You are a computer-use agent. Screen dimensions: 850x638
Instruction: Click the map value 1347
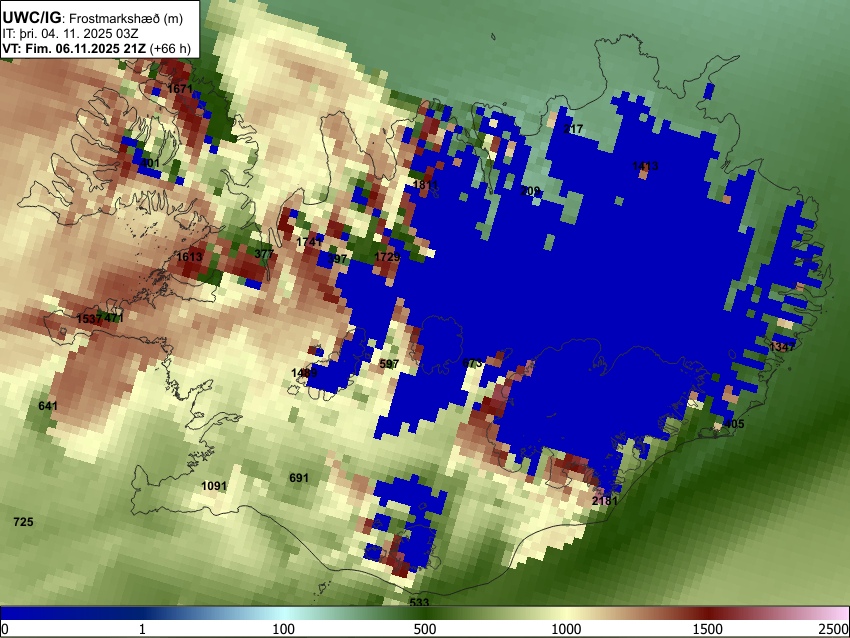(x=782, y=346)
